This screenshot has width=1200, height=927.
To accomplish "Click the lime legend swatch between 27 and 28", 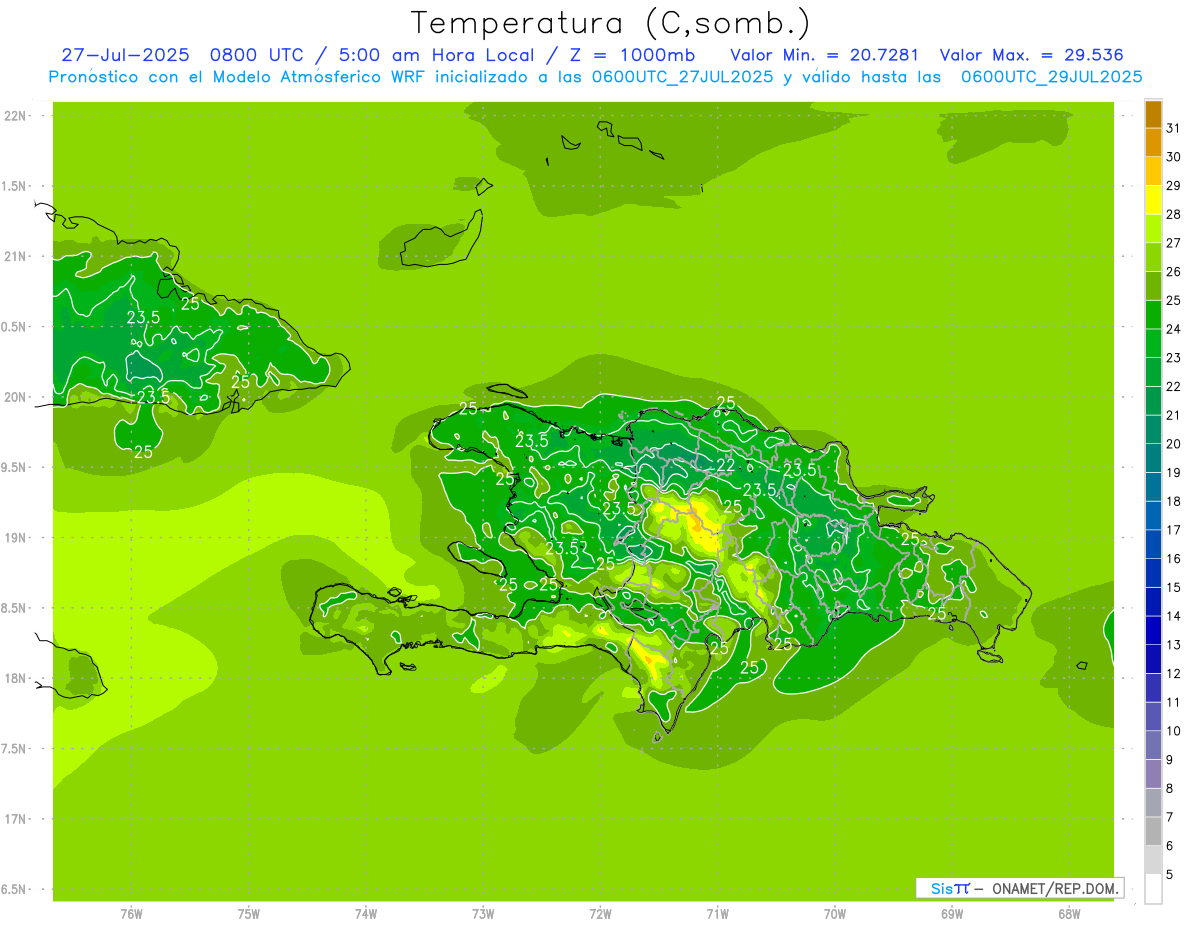I will [1153, 229].
